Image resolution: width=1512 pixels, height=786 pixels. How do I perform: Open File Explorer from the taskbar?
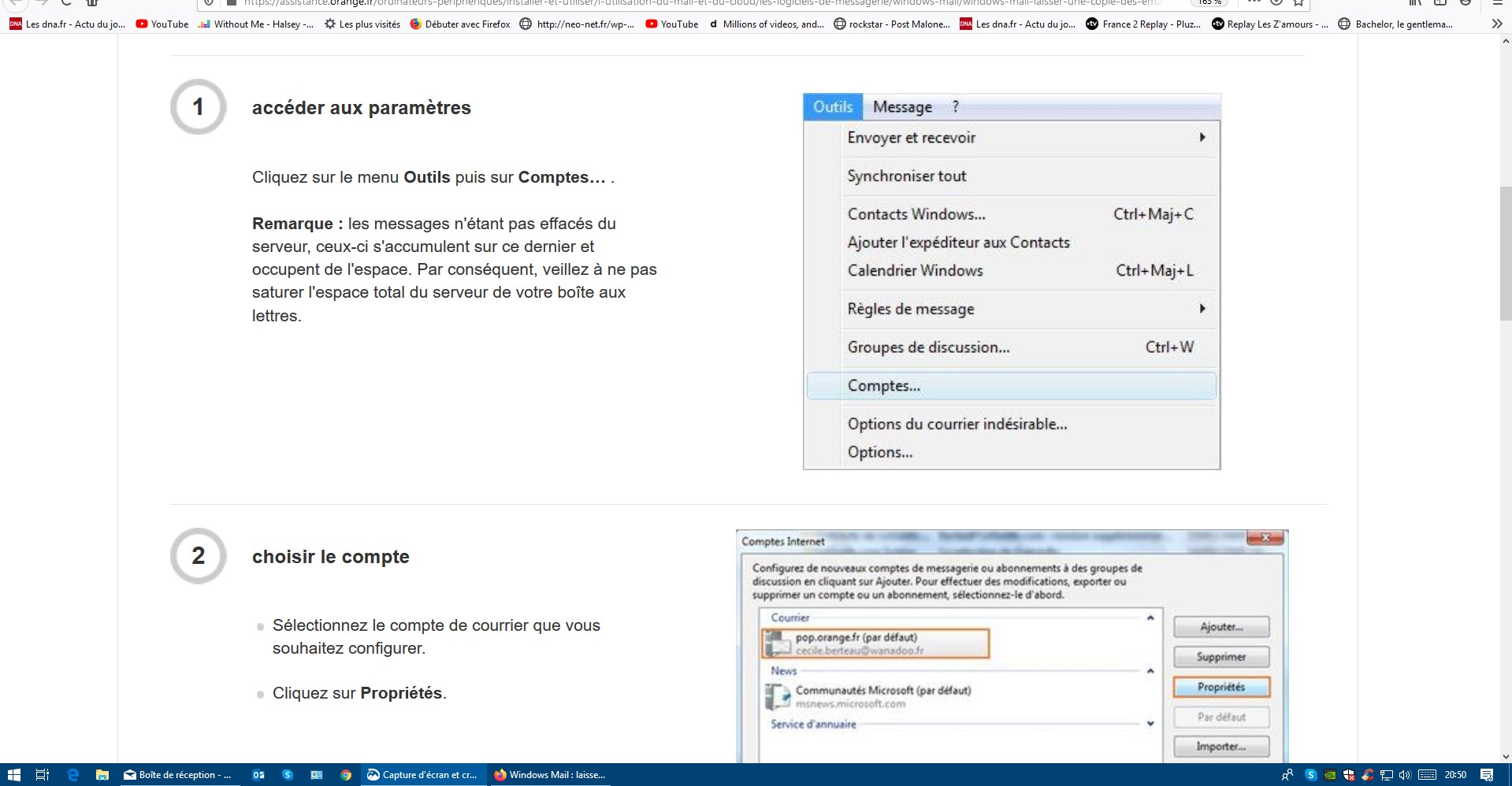click(102, 775)
